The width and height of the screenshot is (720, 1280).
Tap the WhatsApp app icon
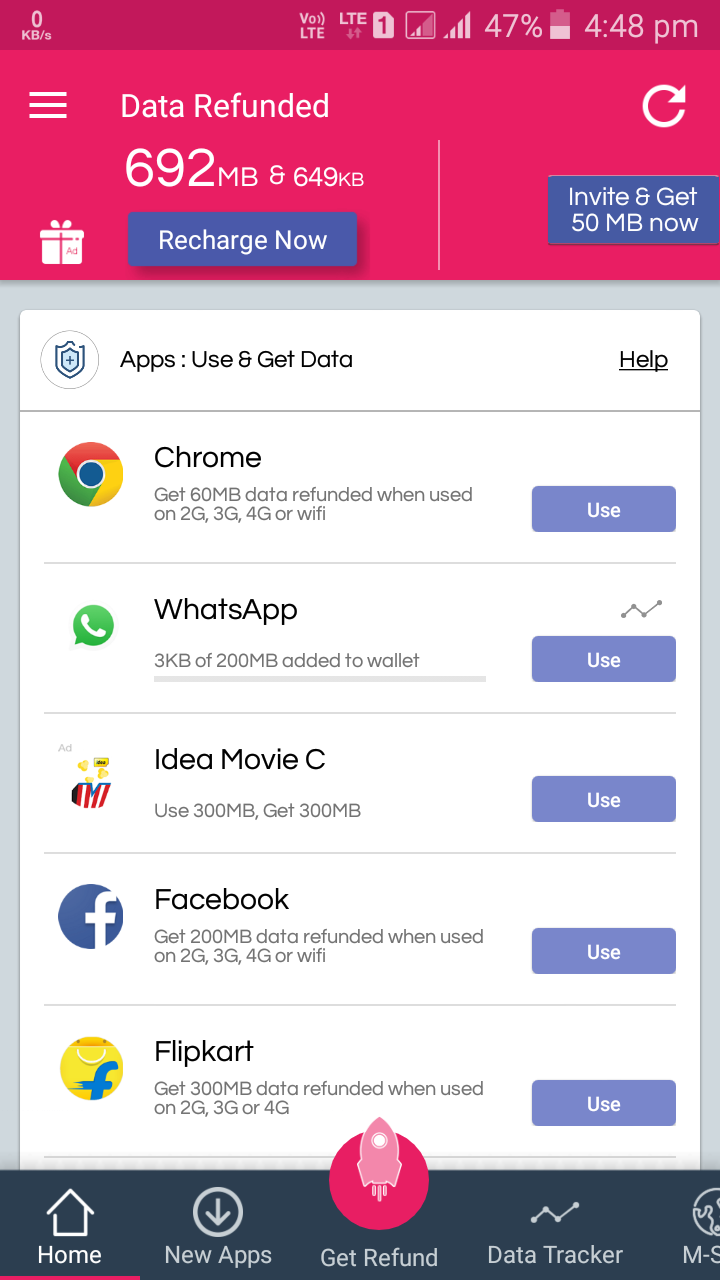click(x=93, y=626)
